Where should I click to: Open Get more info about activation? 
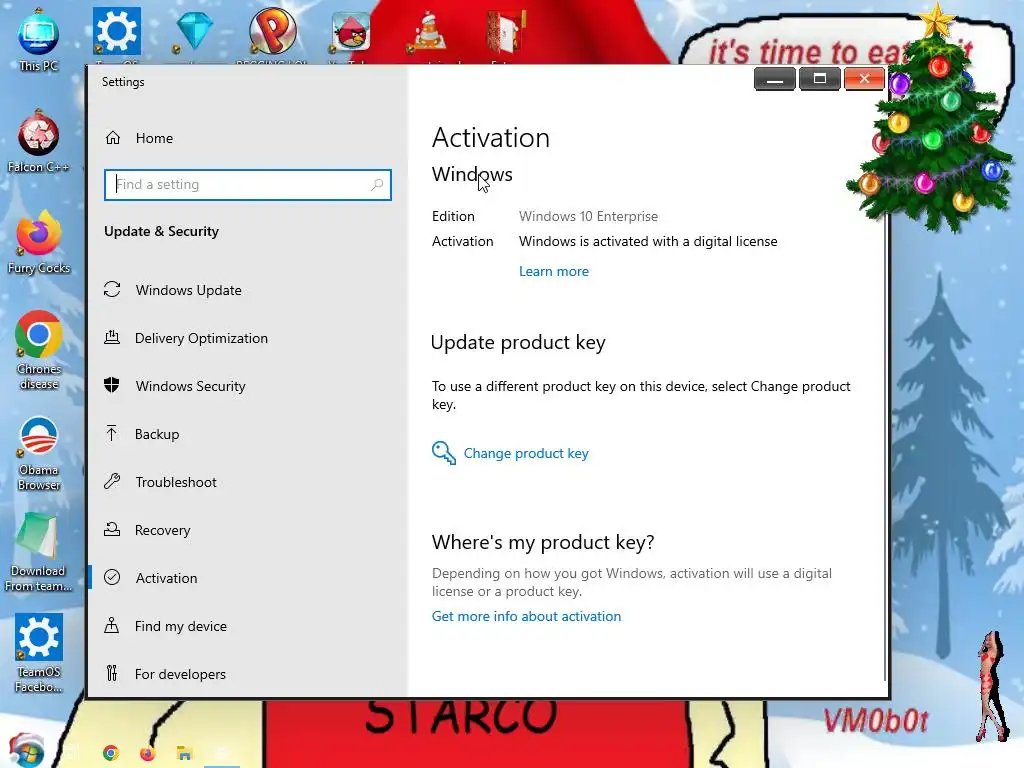pos(526,616)
